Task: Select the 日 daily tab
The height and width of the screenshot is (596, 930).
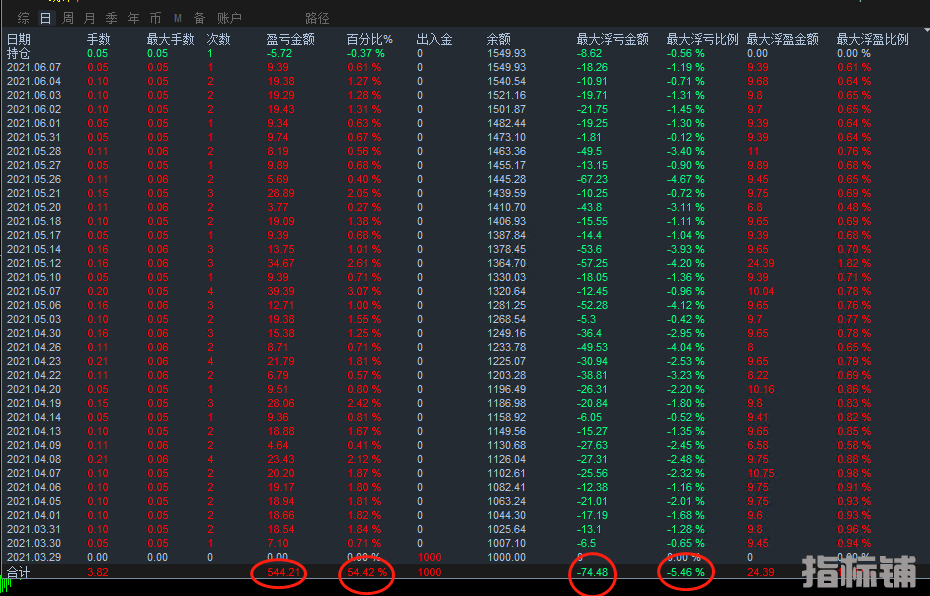Action: (x=46, y=18)
